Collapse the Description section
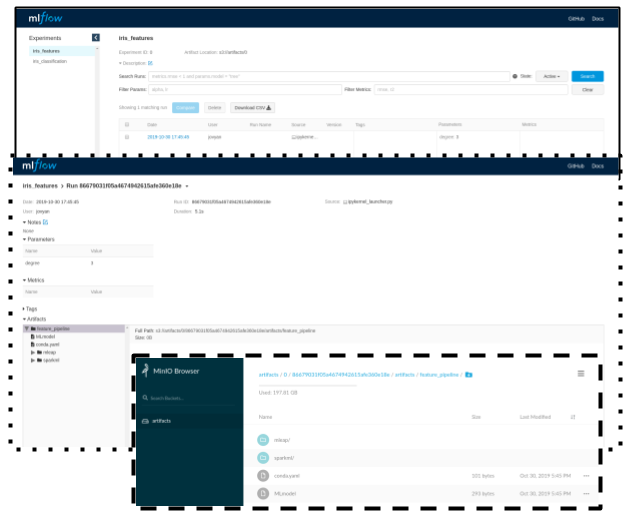 tap(120, 63)
